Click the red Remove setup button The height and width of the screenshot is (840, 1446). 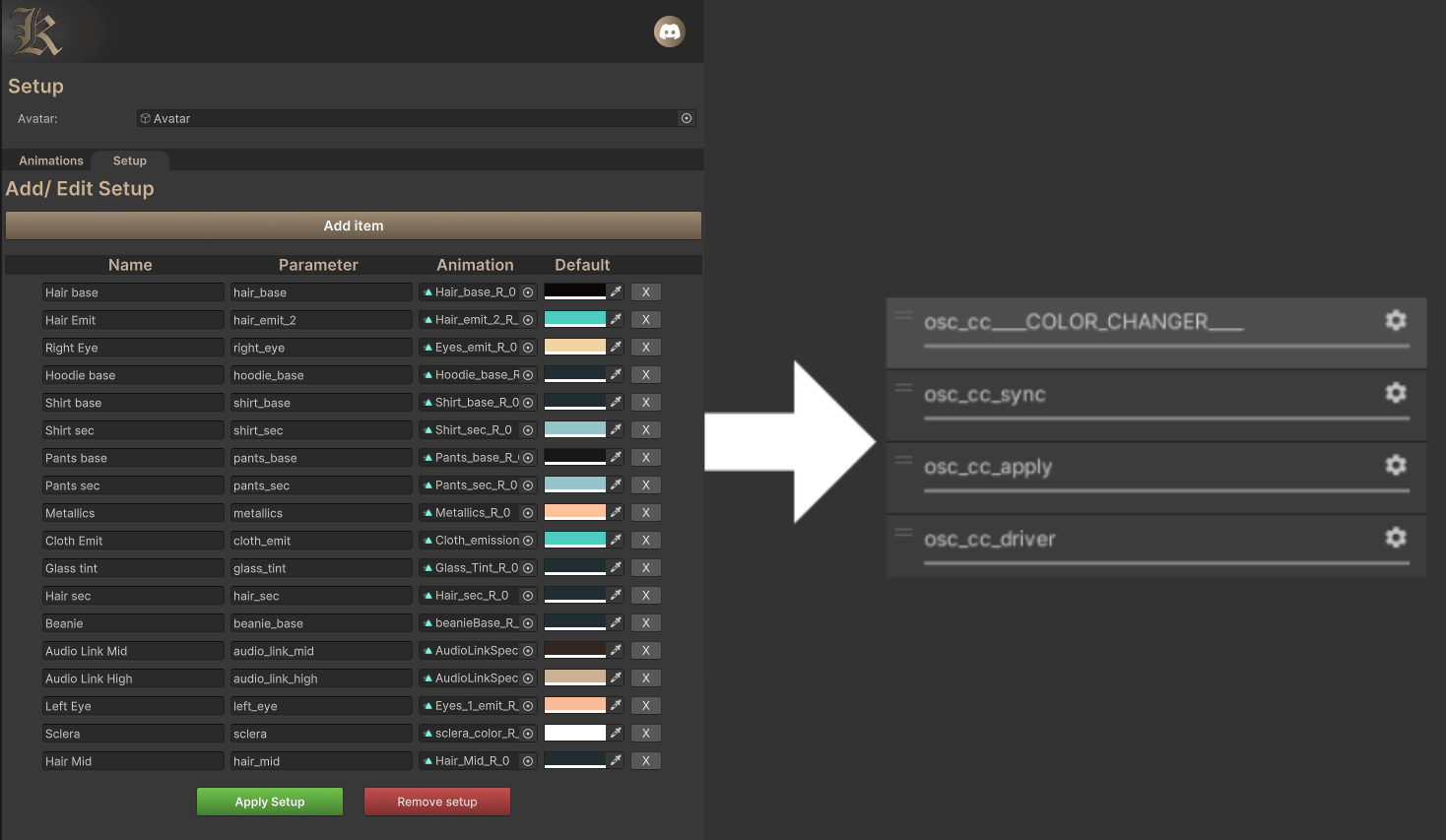[437, 802]
